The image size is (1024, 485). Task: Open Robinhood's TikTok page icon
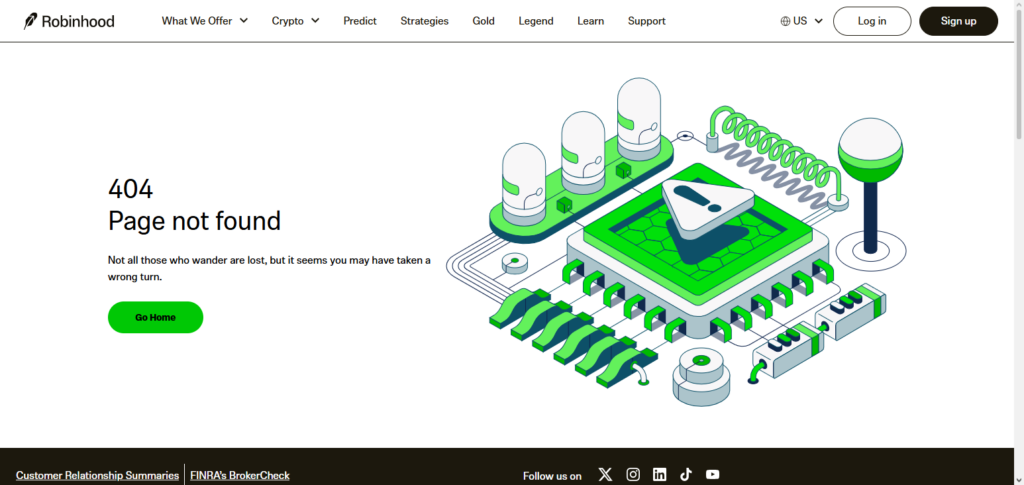coord(686,475)
